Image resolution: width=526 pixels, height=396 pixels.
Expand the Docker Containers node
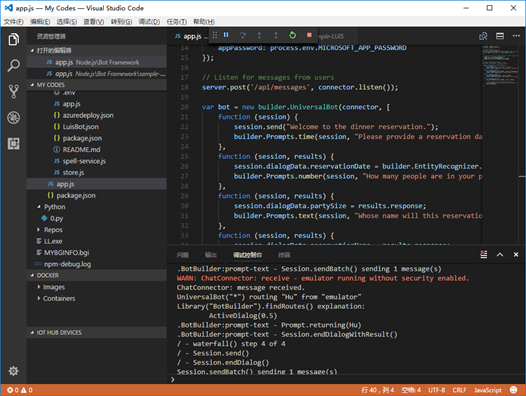tap(97, 298)
